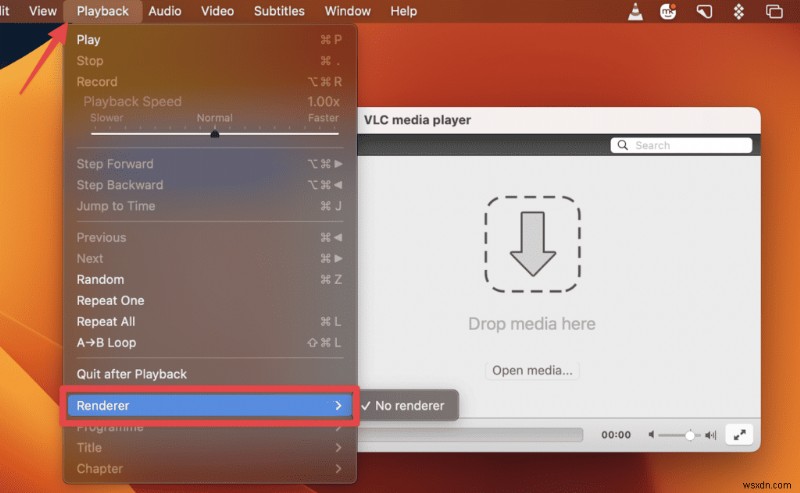Open the Subtitles menu
The image size is (800, 493).
(x=279, y=11)
